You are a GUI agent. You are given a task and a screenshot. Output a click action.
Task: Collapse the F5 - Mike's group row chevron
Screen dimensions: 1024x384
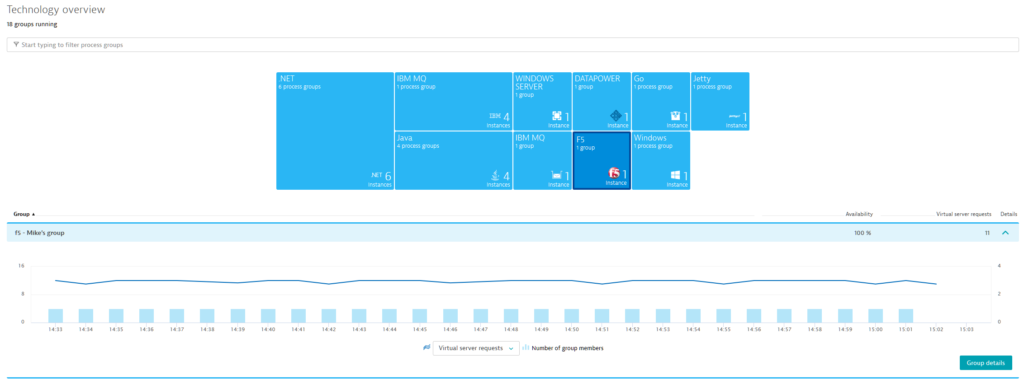click(x=1005, y=232)
